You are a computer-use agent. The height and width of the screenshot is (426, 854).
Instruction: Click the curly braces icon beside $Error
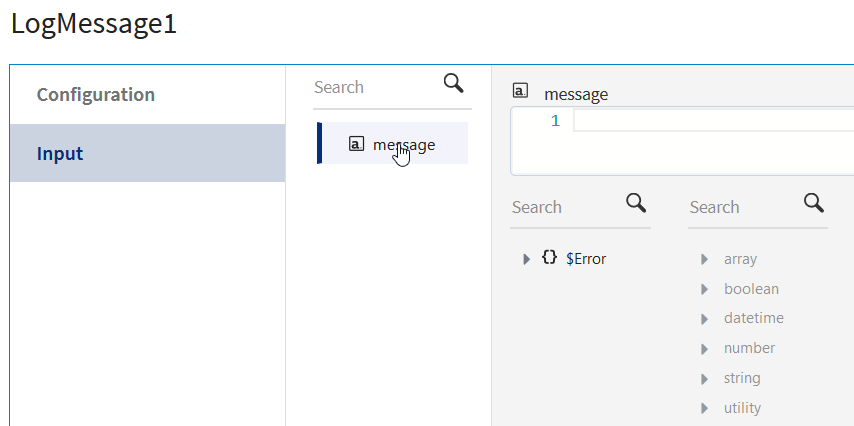(x=549, y=258)
